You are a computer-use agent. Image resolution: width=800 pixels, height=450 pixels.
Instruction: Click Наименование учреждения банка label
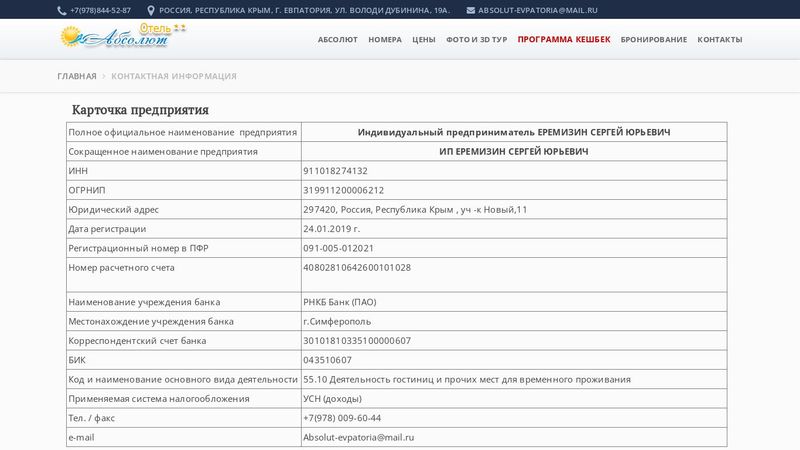(144, 302)
